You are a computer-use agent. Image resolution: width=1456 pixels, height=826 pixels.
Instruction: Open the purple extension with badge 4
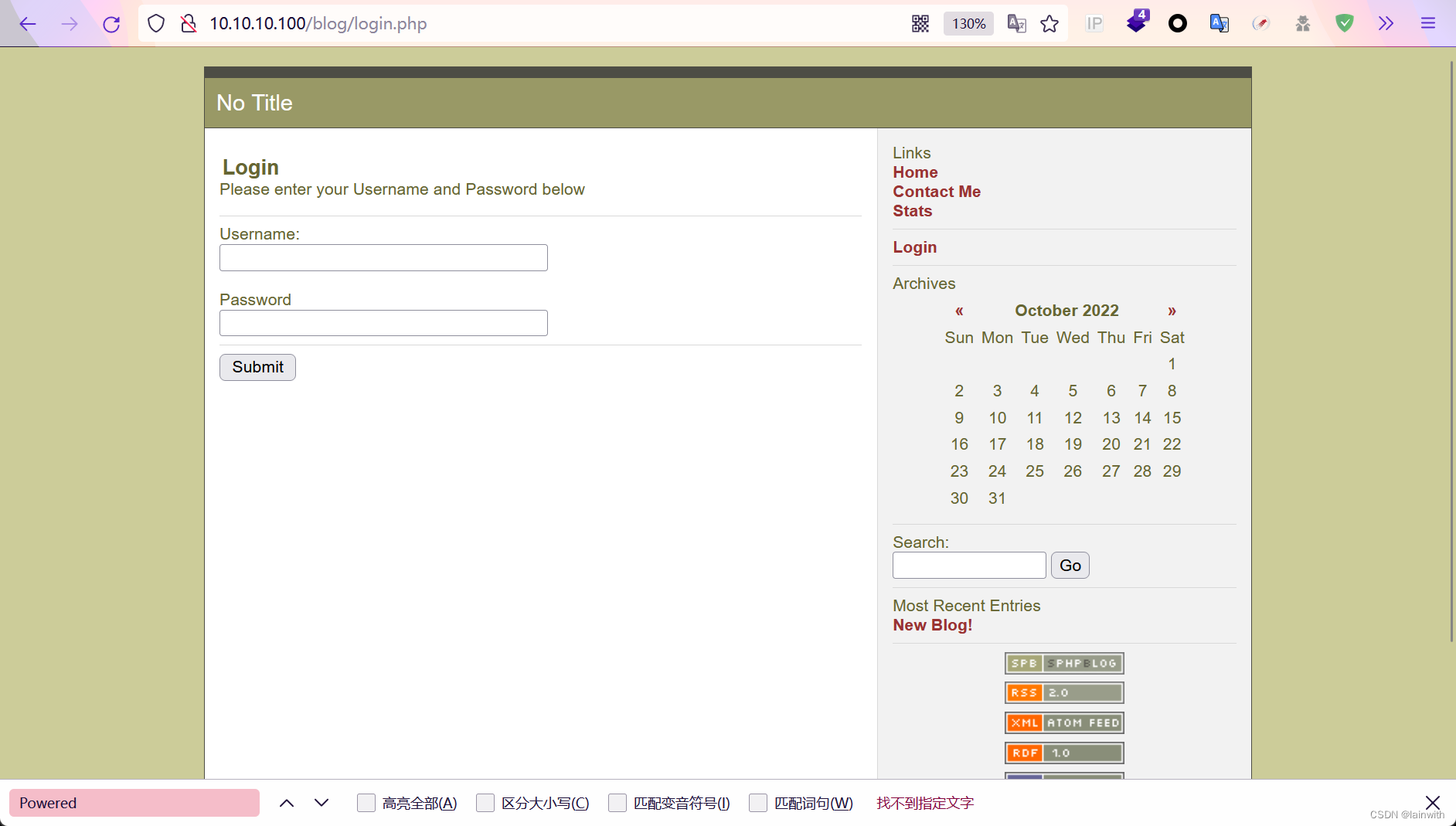(1137, 22)
